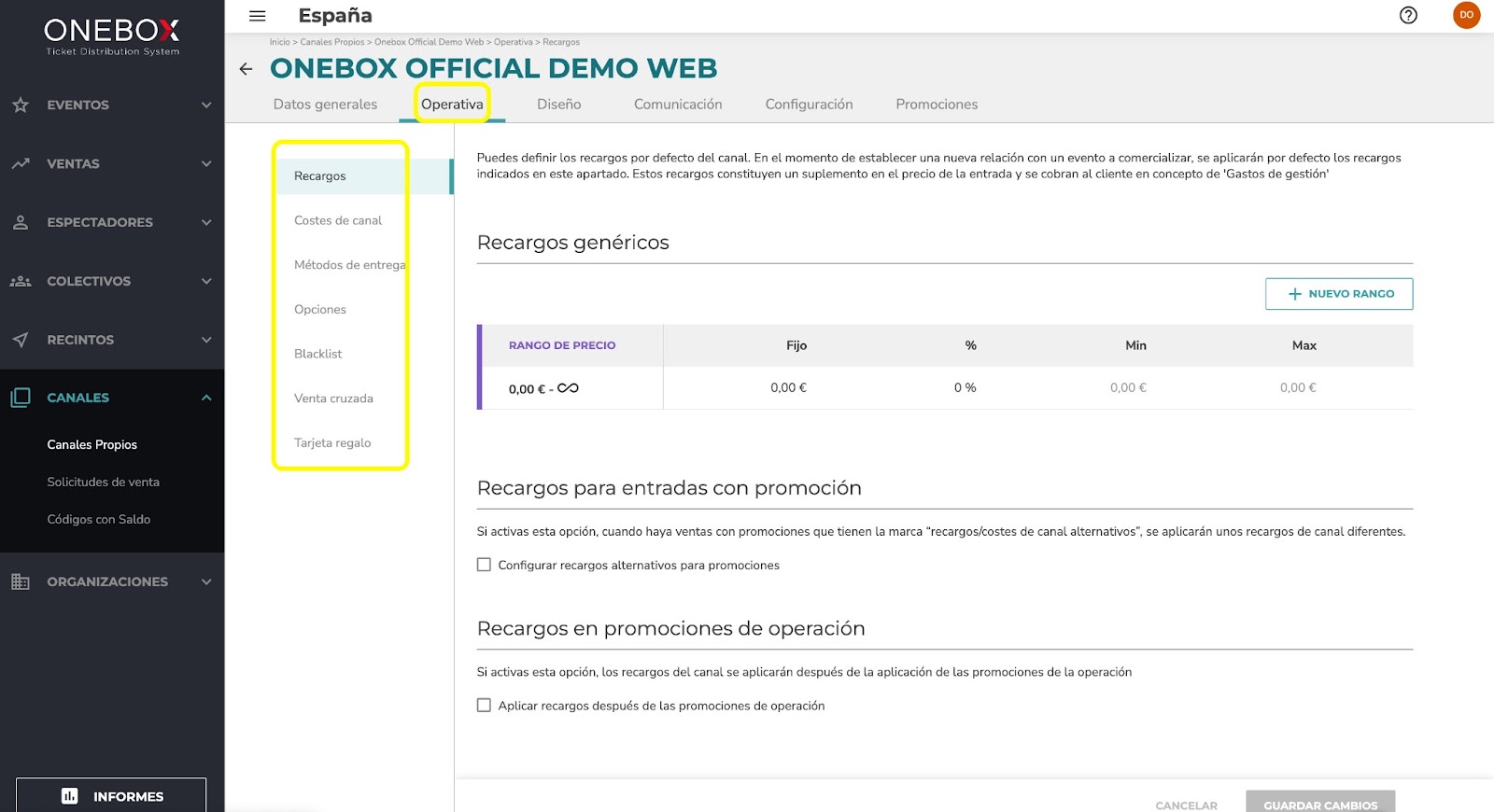Expand the Organizaciones chevron

206,581
